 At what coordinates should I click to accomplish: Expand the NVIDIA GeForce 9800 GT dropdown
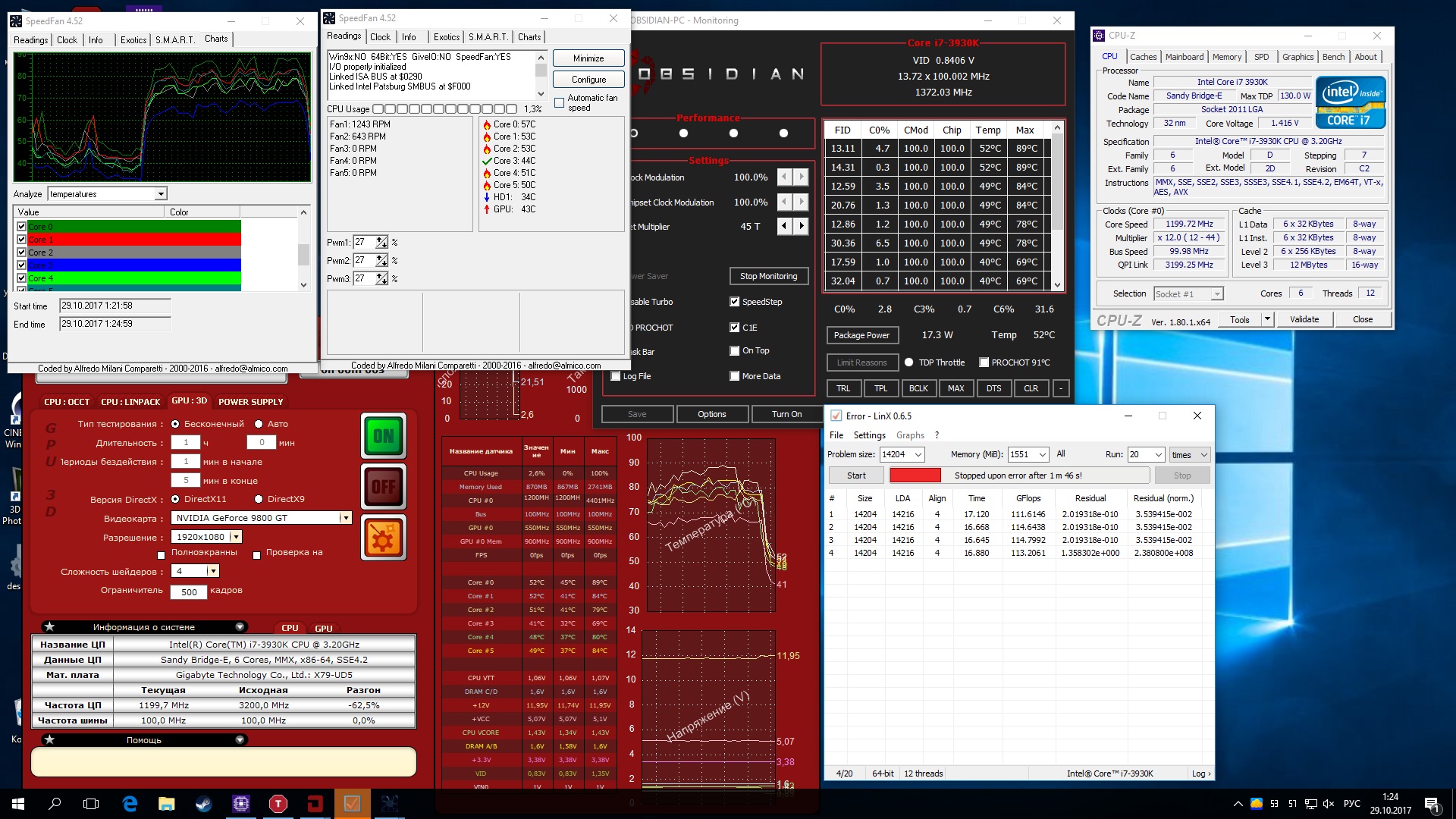(x=345, y=518)
